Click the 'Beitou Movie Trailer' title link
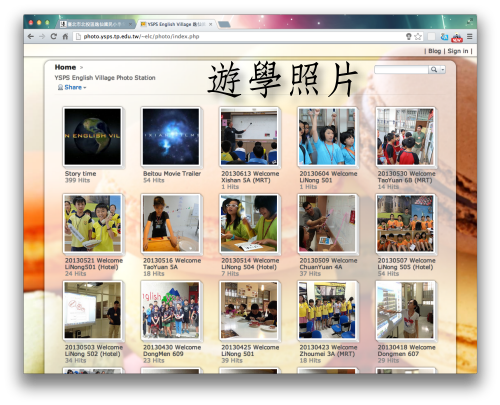 (172, 174)
